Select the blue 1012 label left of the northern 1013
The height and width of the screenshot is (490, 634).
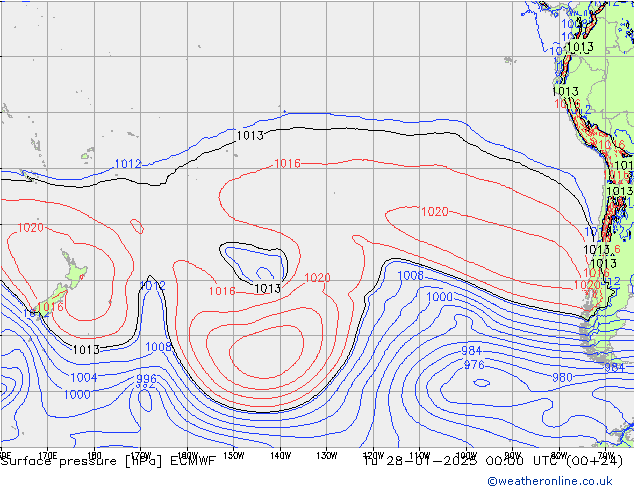point(128,164)
